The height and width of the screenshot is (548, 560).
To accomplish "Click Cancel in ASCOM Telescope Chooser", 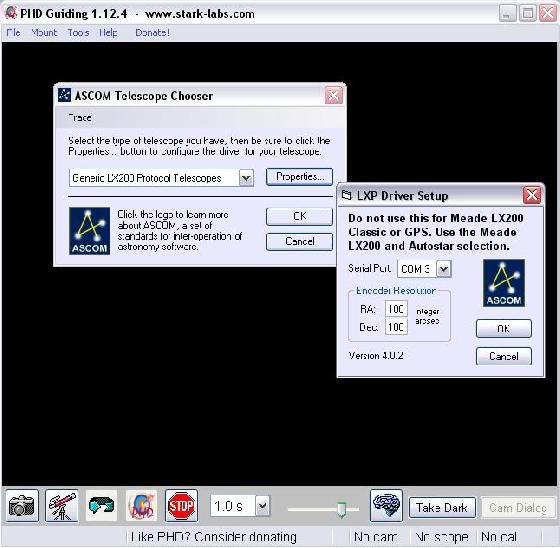I will tap(299, 241).
